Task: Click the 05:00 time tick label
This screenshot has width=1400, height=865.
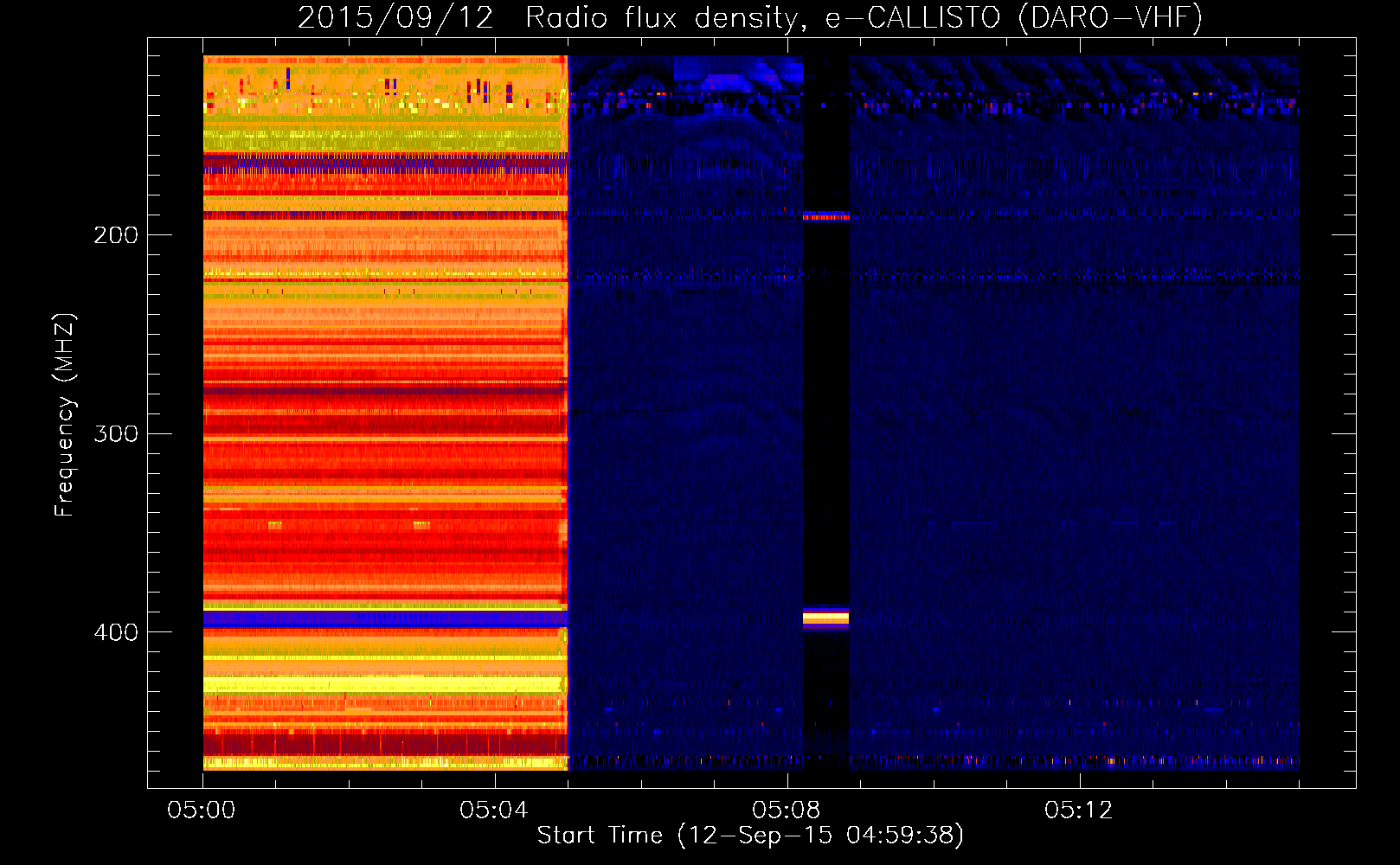Action: tap(202, 811)
